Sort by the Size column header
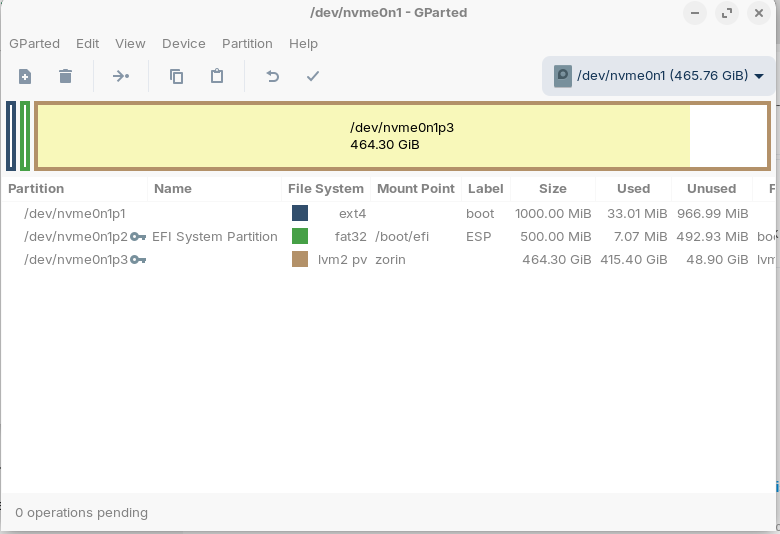The height and width of the screenshot is (534, 780). 552,188
